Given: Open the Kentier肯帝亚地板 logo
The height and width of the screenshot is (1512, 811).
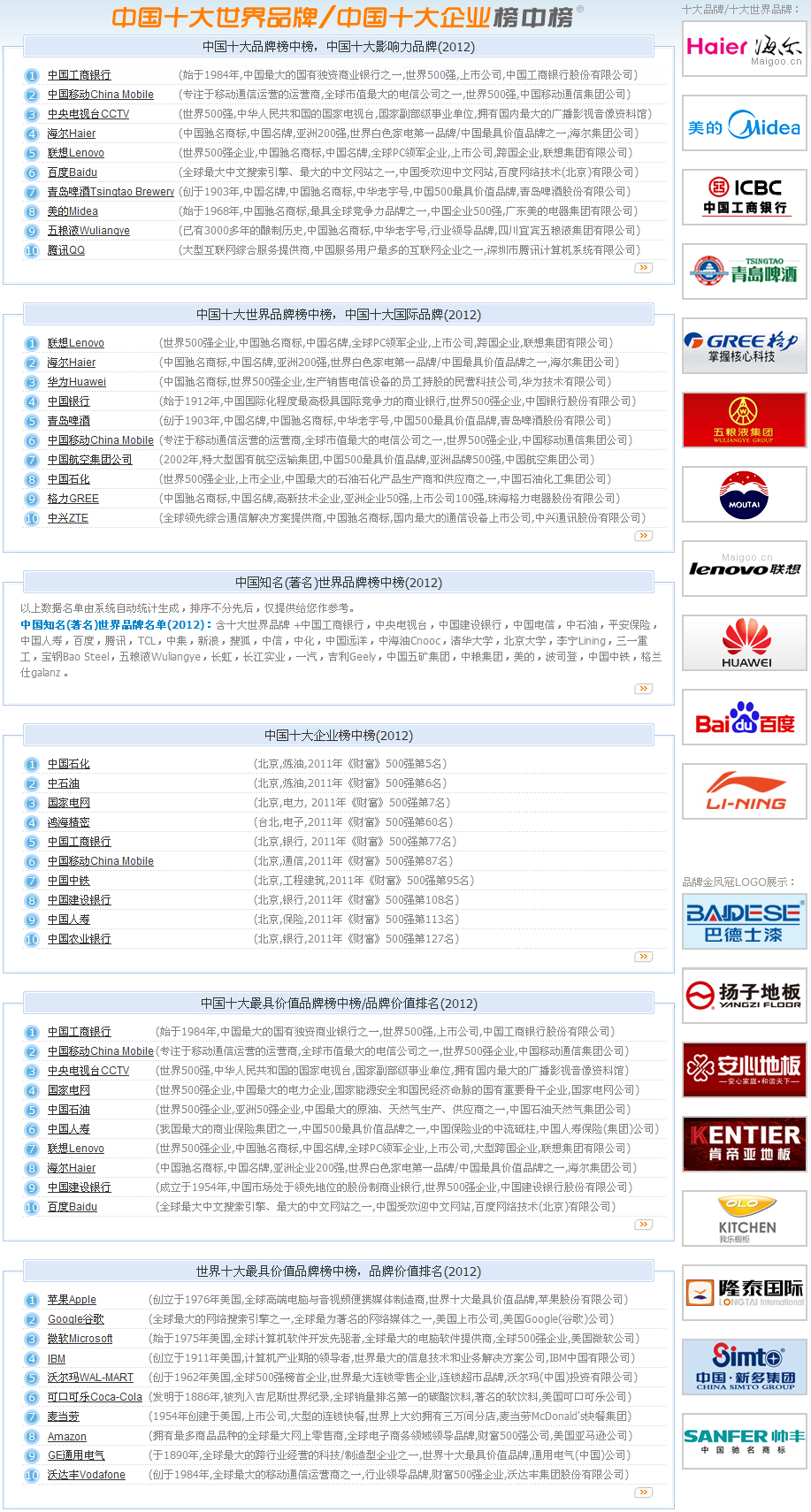Looking at the screenshot, I should coord(745,1144).
